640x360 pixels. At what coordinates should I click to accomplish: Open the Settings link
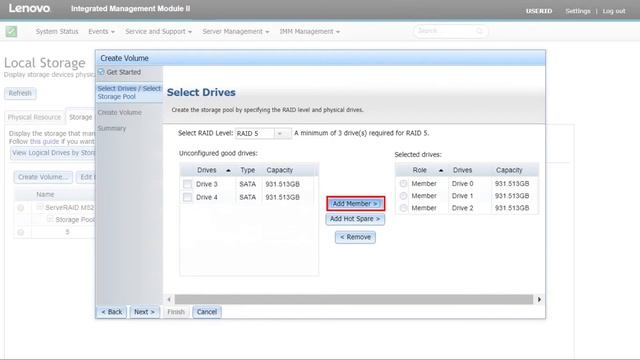click(578, 11)
